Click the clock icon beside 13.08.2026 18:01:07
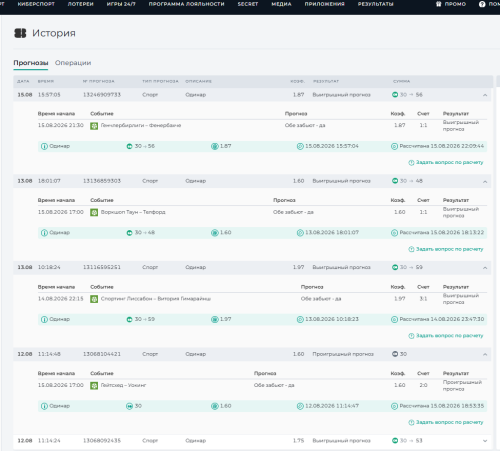 (300, 233)
